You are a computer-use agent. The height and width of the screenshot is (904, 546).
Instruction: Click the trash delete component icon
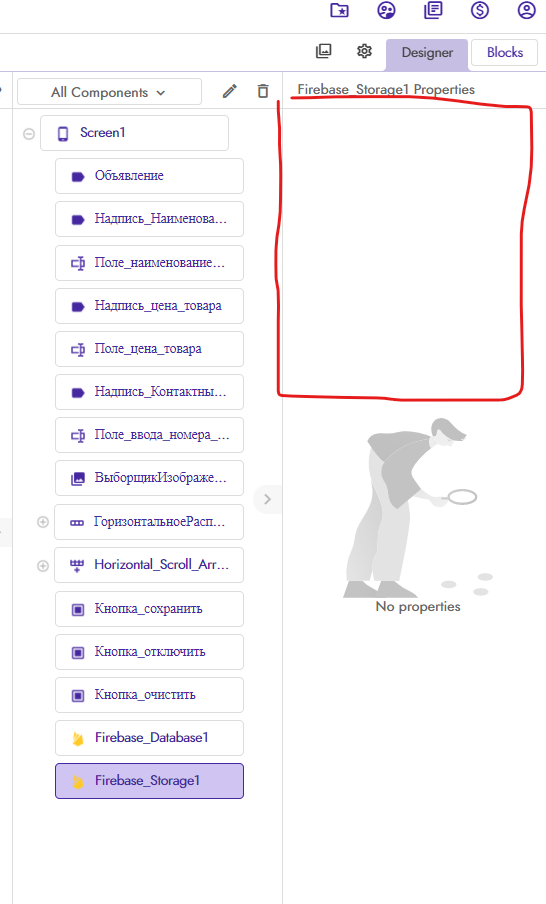click(x=263, y=91)
